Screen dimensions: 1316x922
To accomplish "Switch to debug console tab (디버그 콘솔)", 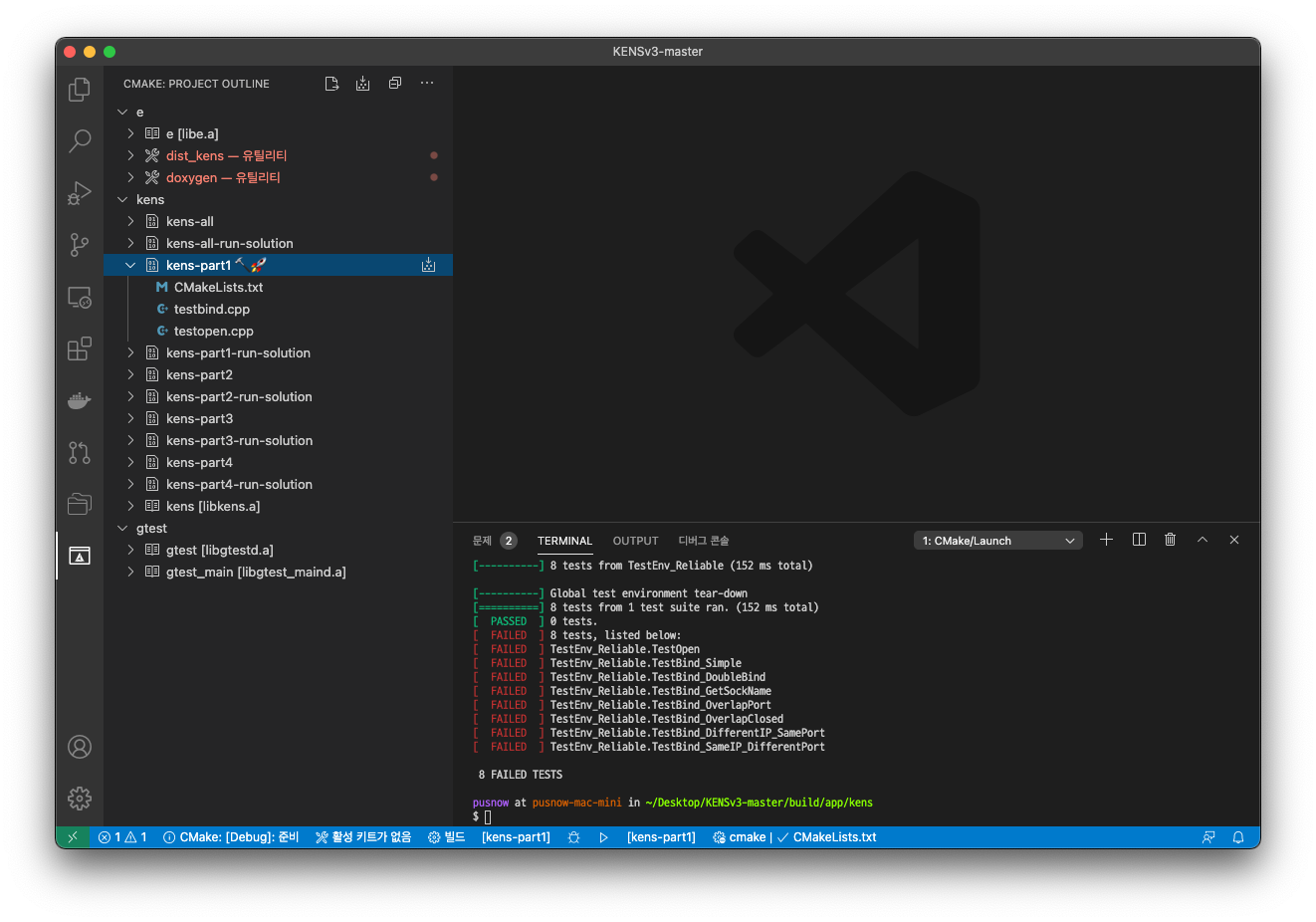I will point(704,541).
